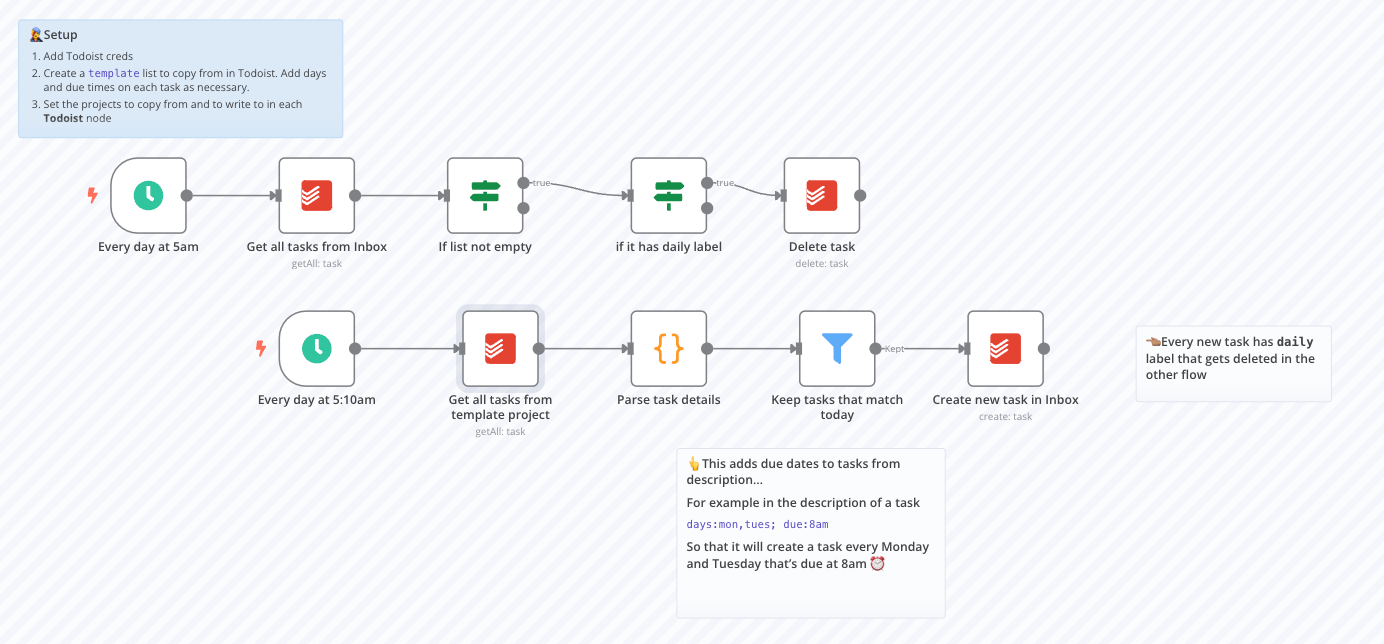Viewport: 1384px width, 644px height.
Task: Click the 'If list not empty' node icon
Action: click(485, 195)
